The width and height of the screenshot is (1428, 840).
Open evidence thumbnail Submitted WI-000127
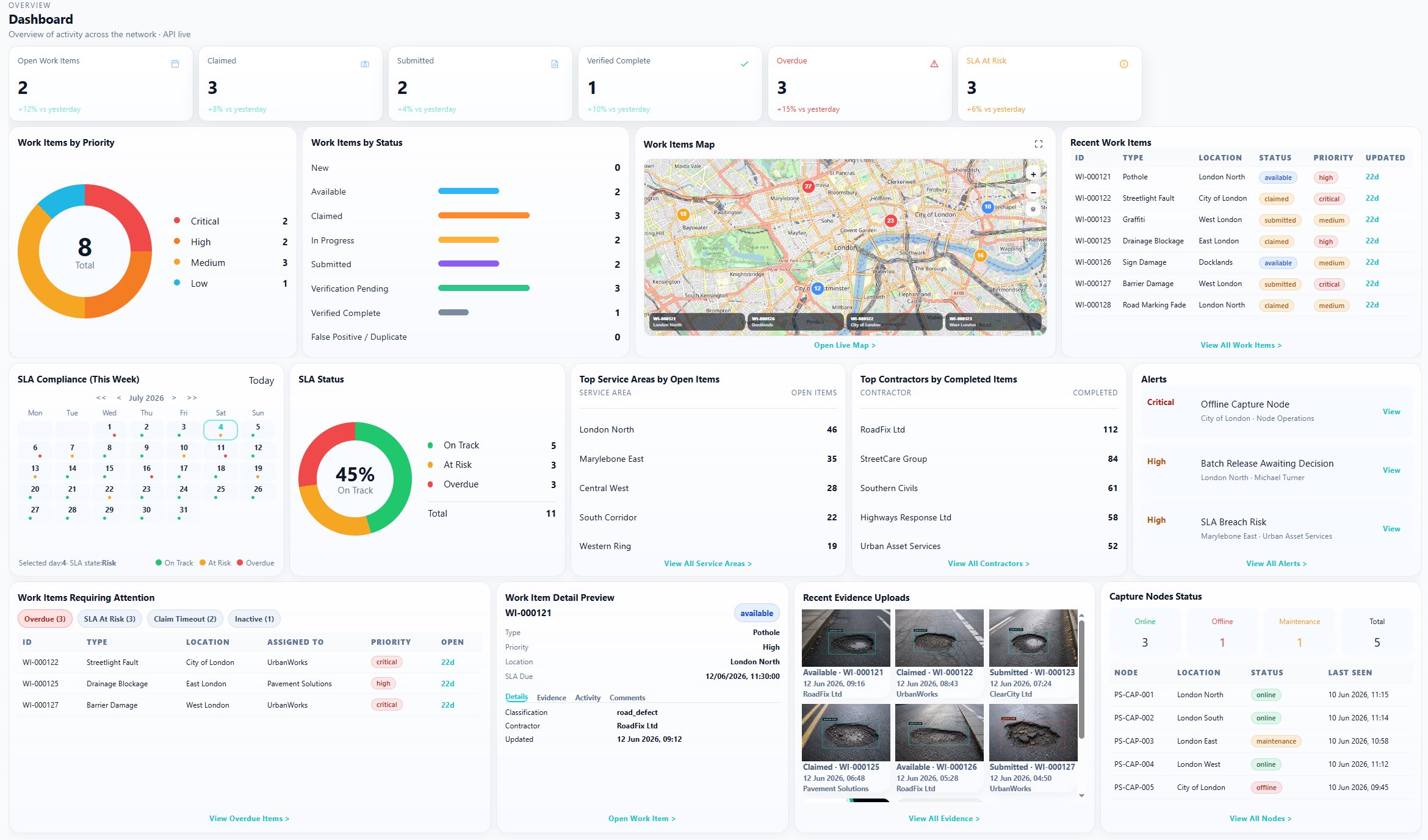click(x=1033, y=732)
